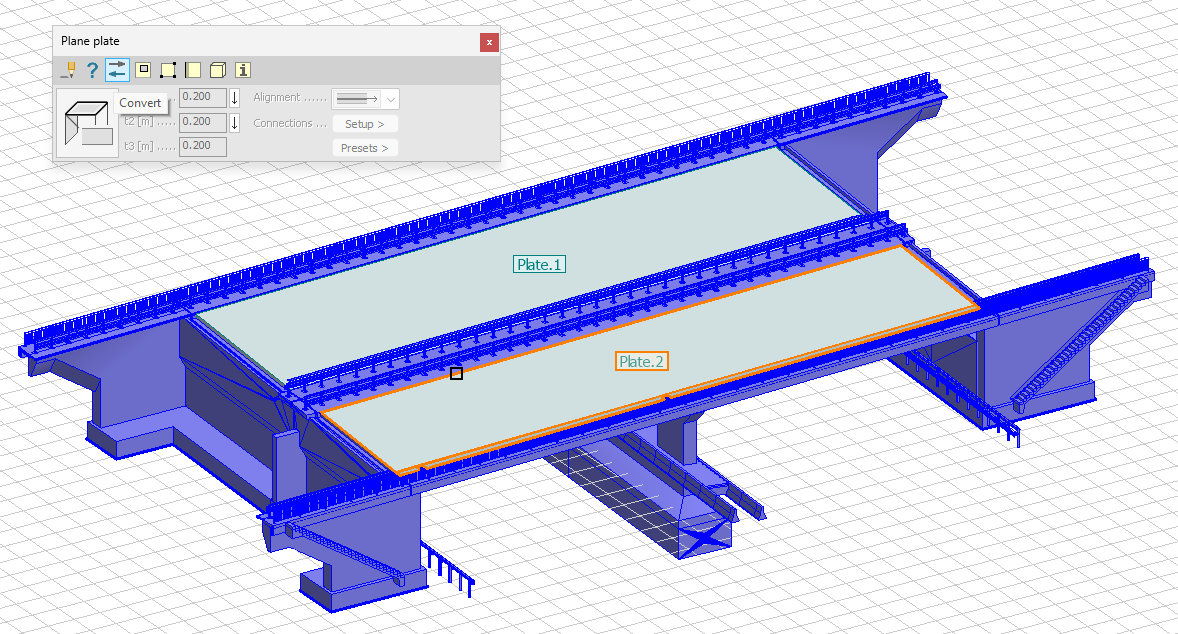Select the plate-with-inner-square icon
Screen dimensions: 1178x634
143,70
